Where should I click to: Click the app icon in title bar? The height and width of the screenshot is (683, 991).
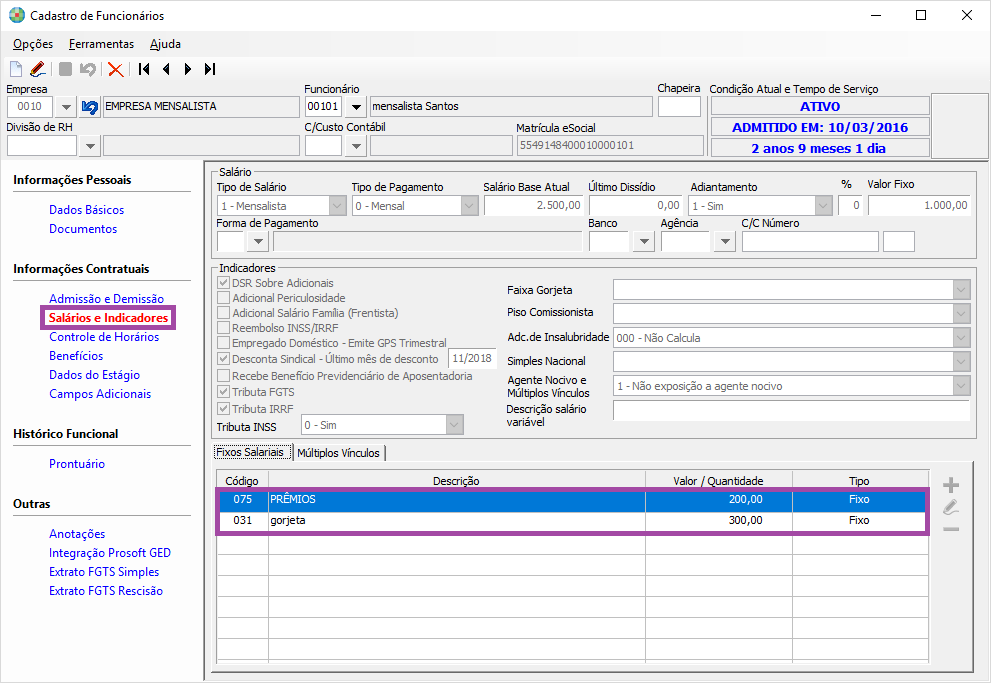point(16,15)
